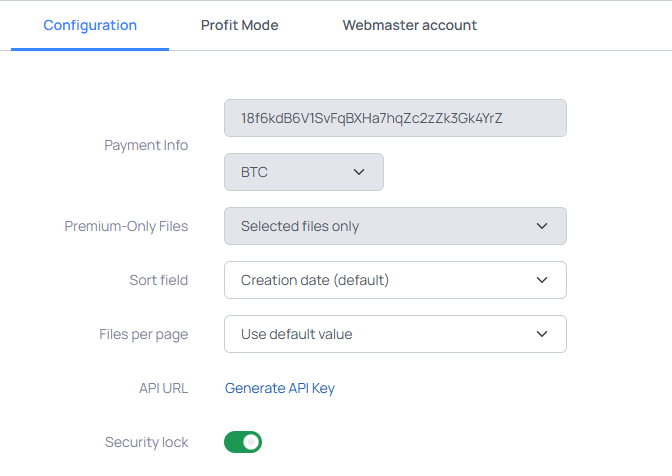Click the Generate API Key link

[x=280, y=388]
